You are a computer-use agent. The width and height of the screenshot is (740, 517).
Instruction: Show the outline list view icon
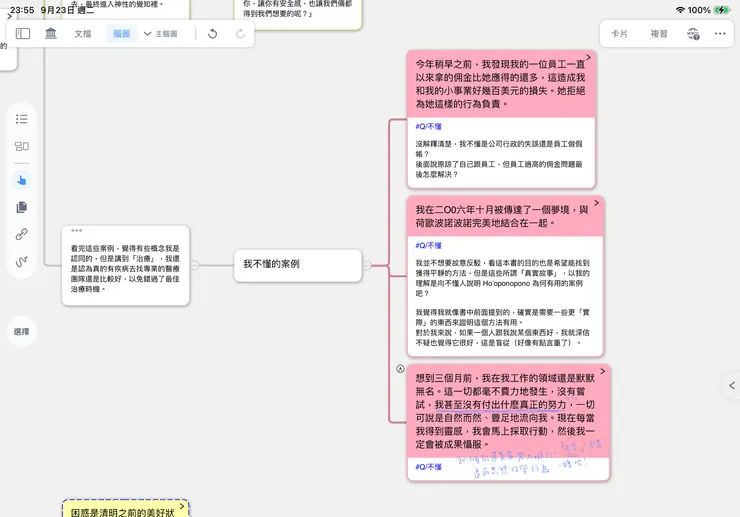[x=22, y=119]
